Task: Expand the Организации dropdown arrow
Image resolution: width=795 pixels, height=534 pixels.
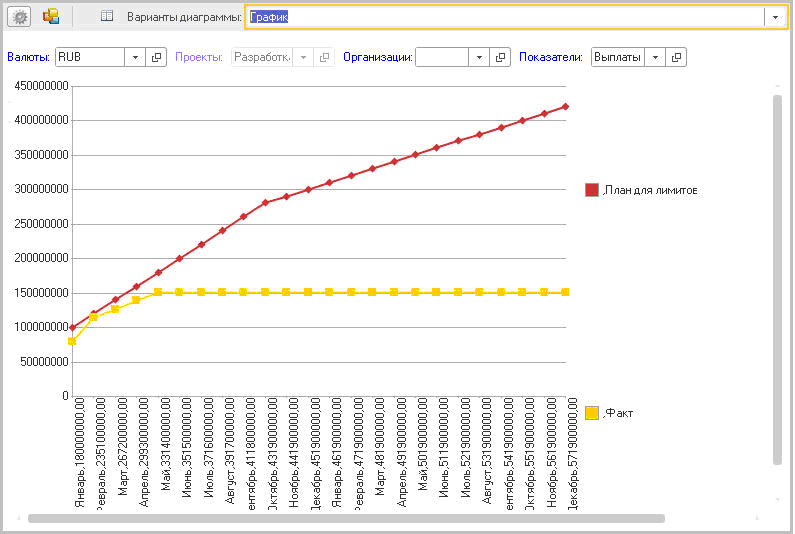Action: click(x=480, y=58)
